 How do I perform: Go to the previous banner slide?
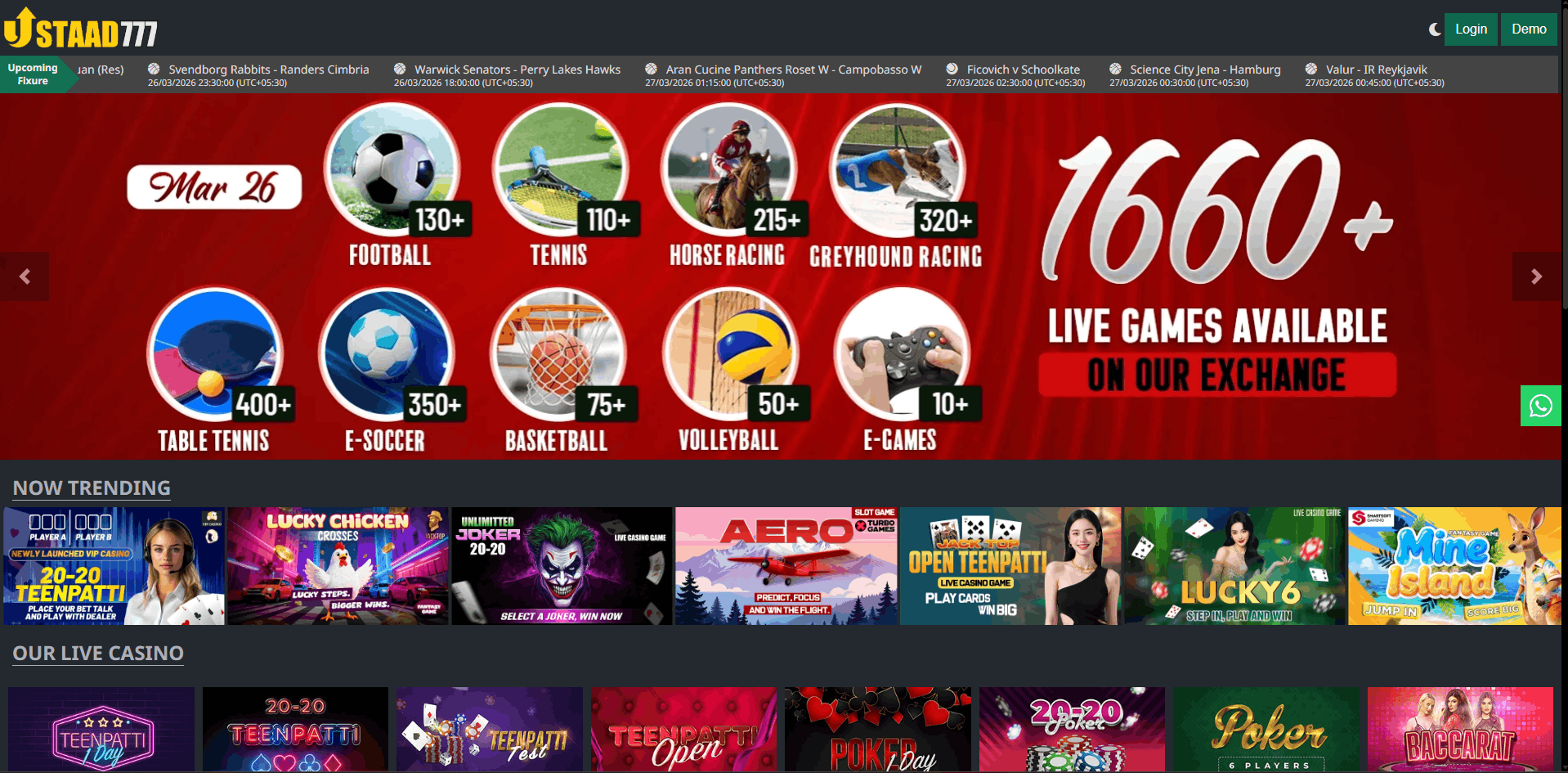25,276
